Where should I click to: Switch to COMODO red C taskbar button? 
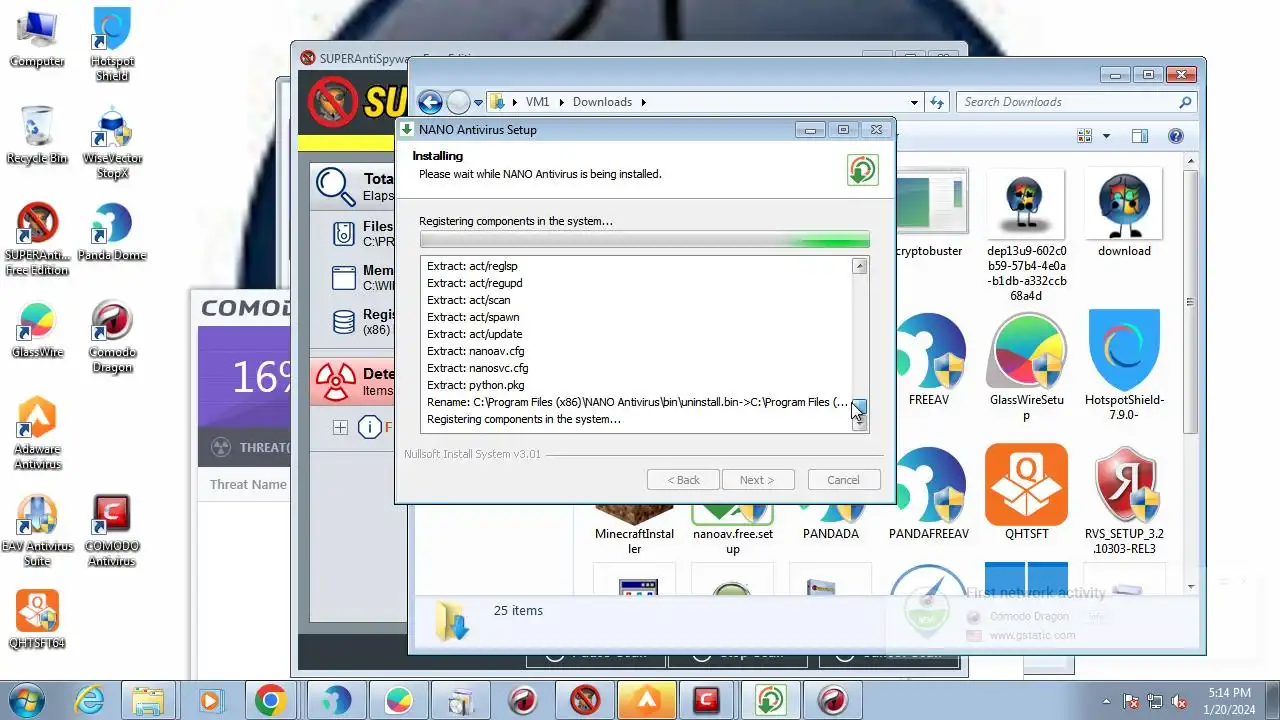708,700
